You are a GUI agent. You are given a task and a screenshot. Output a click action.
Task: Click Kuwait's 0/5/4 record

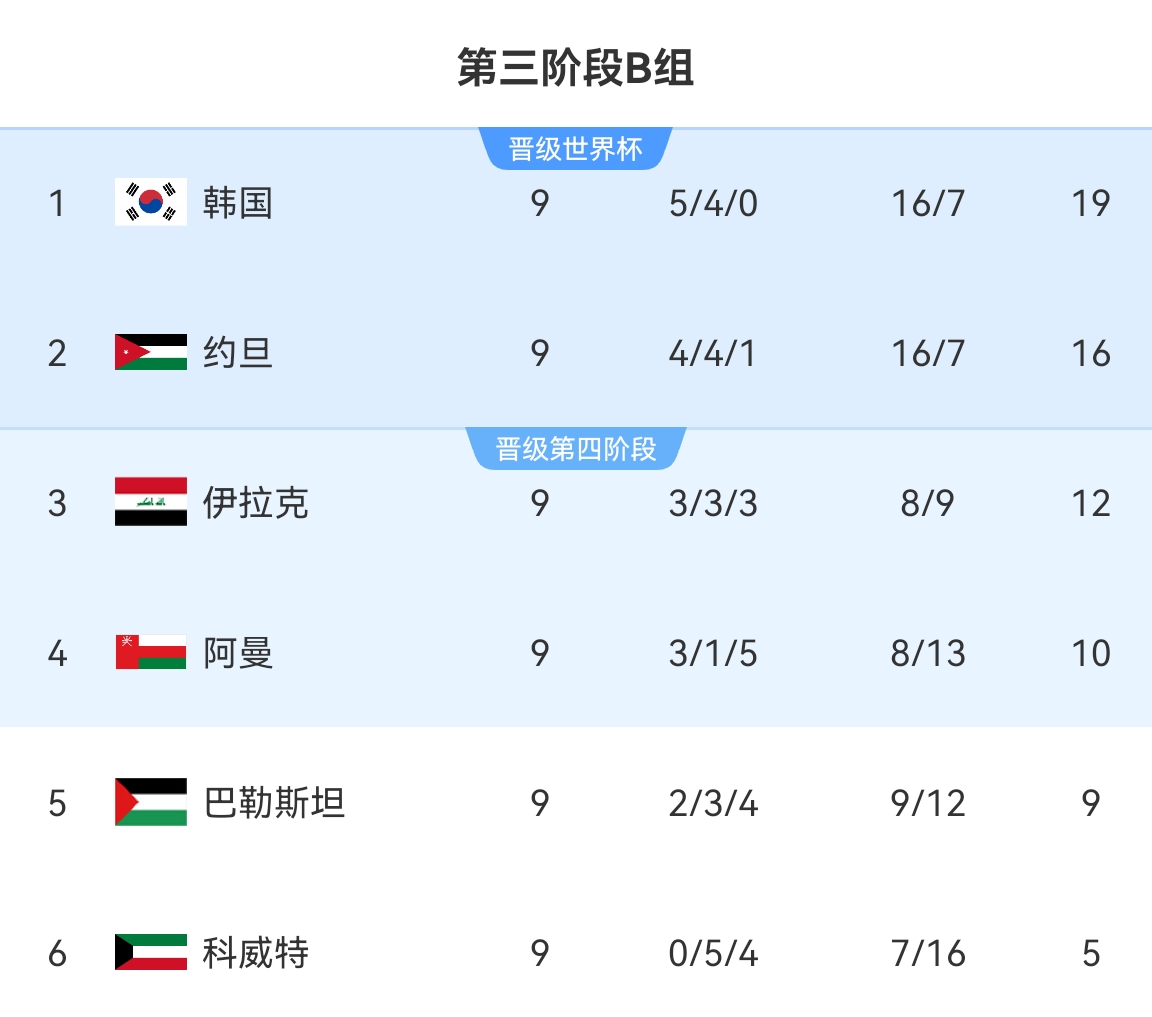[713, 953]
